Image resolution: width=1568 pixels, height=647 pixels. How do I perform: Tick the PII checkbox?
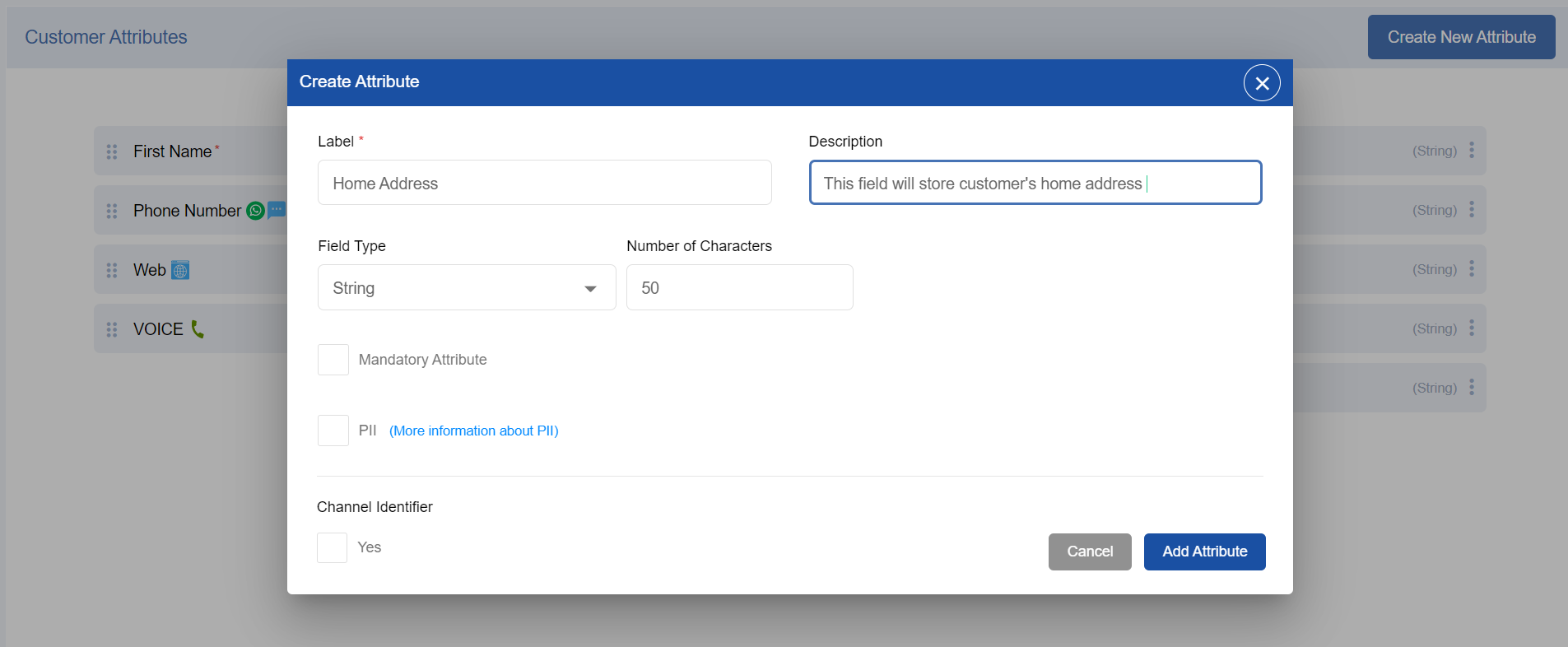(x=333, y=431)
